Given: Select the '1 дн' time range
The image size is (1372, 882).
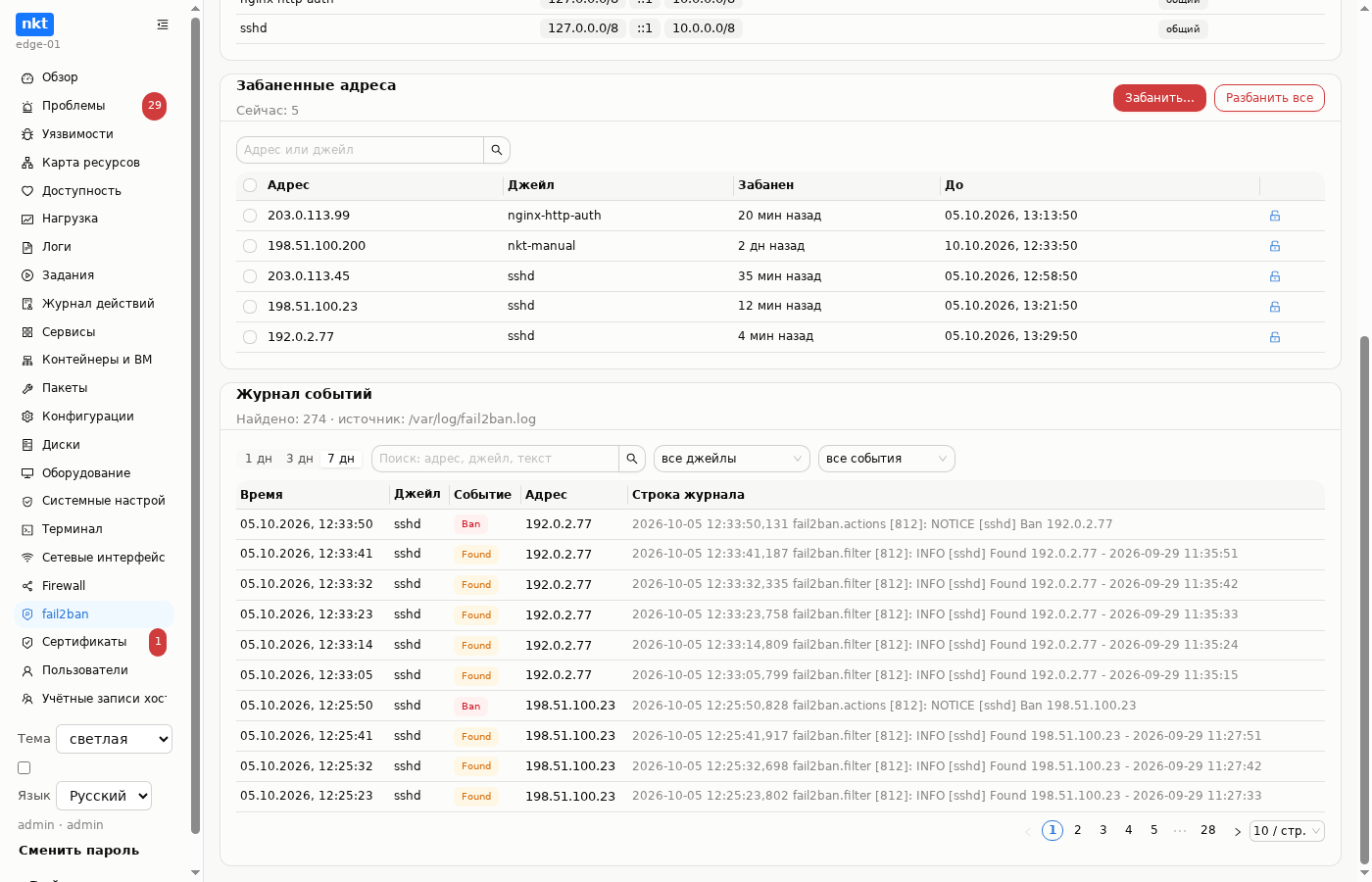Looking at the screenshot, I should click(x=259, y=459).
